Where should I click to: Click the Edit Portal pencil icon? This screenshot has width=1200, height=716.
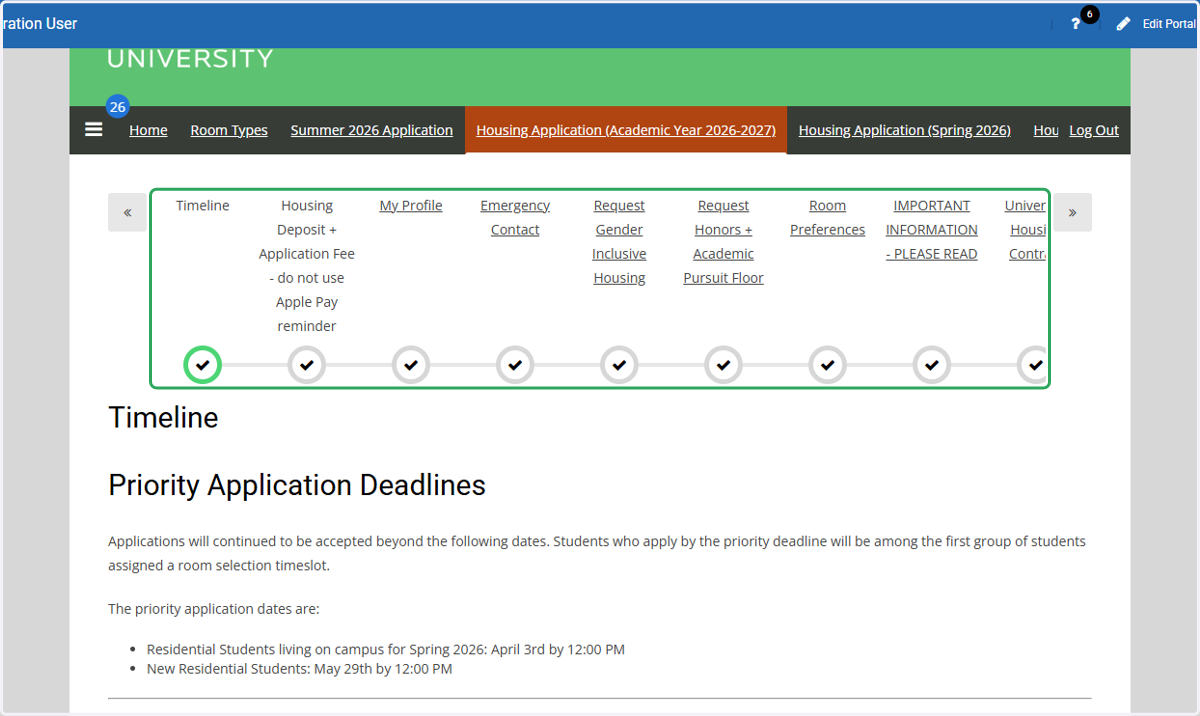[x=1123, y=24]
